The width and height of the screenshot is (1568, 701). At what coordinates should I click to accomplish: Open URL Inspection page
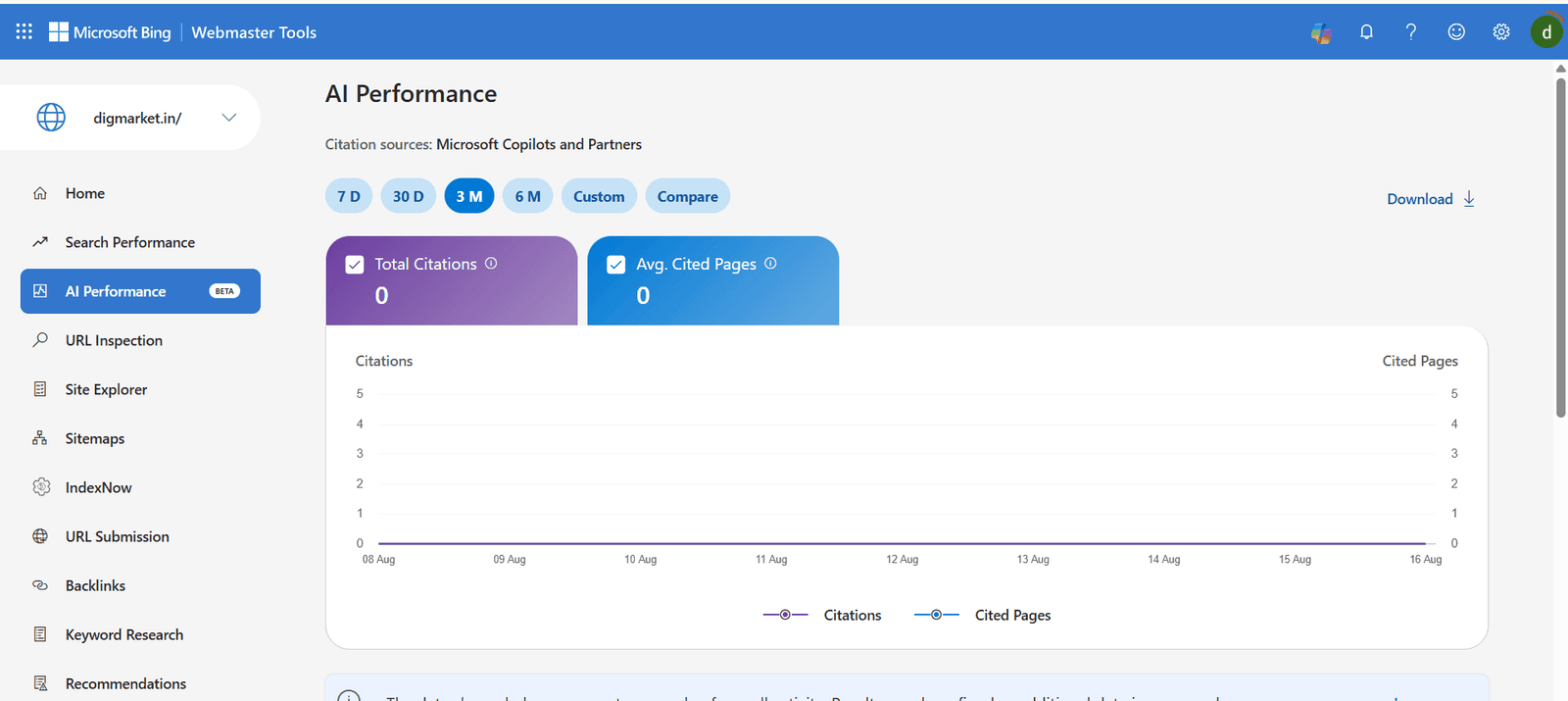[x=140, y=340]
